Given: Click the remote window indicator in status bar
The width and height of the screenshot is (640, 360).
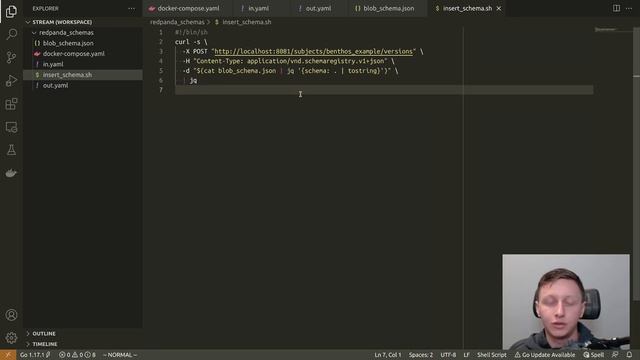Looking at the screenshot, I should tap(8, 355).
